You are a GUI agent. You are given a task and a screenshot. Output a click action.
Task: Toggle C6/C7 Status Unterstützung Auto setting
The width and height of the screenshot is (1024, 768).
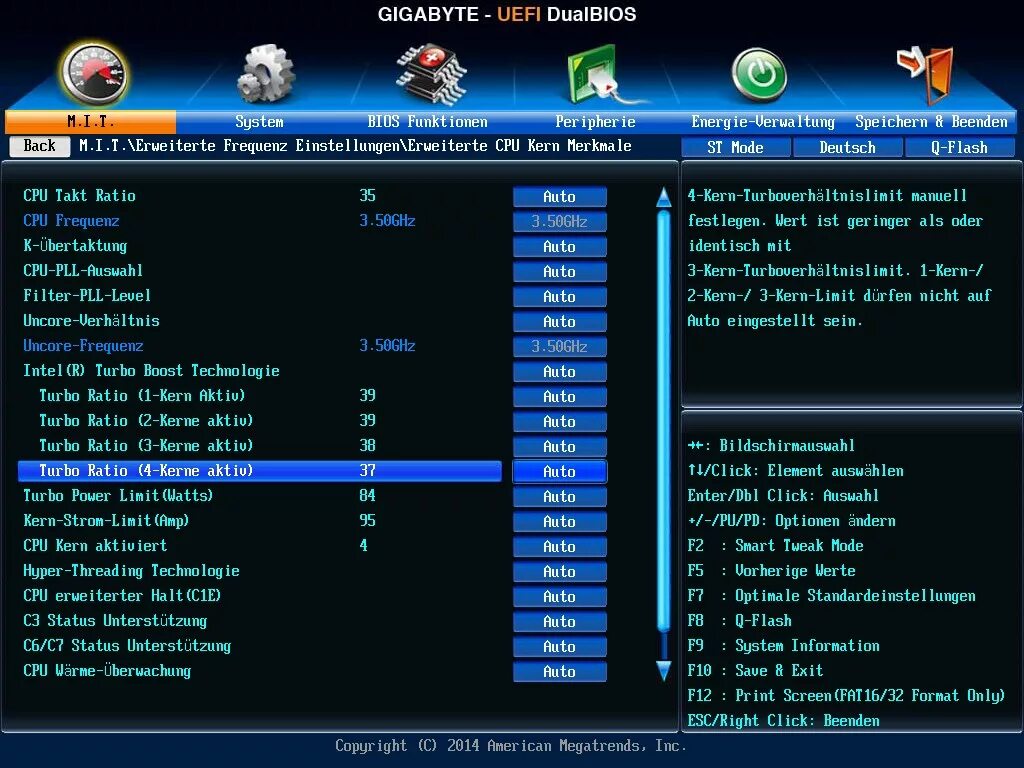pyautogui.click(x=560, y=646)
